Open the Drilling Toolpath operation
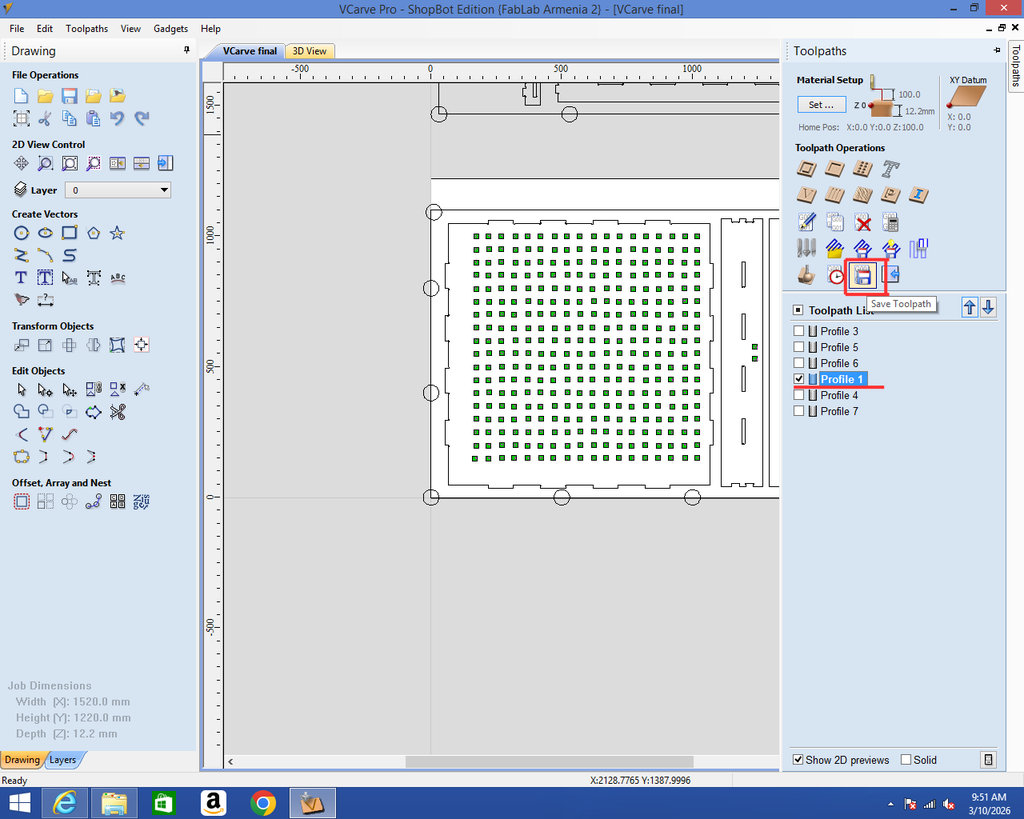Image resolution: width=1024 pixels, height=819 pixels. click(x=863, y=169)
